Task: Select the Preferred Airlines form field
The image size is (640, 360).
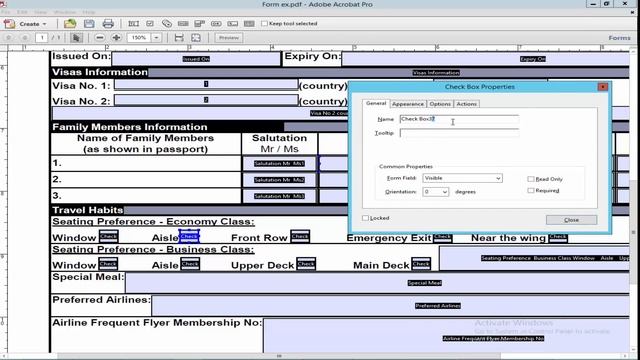Action: pyautogui.click(x=391, y=306)
